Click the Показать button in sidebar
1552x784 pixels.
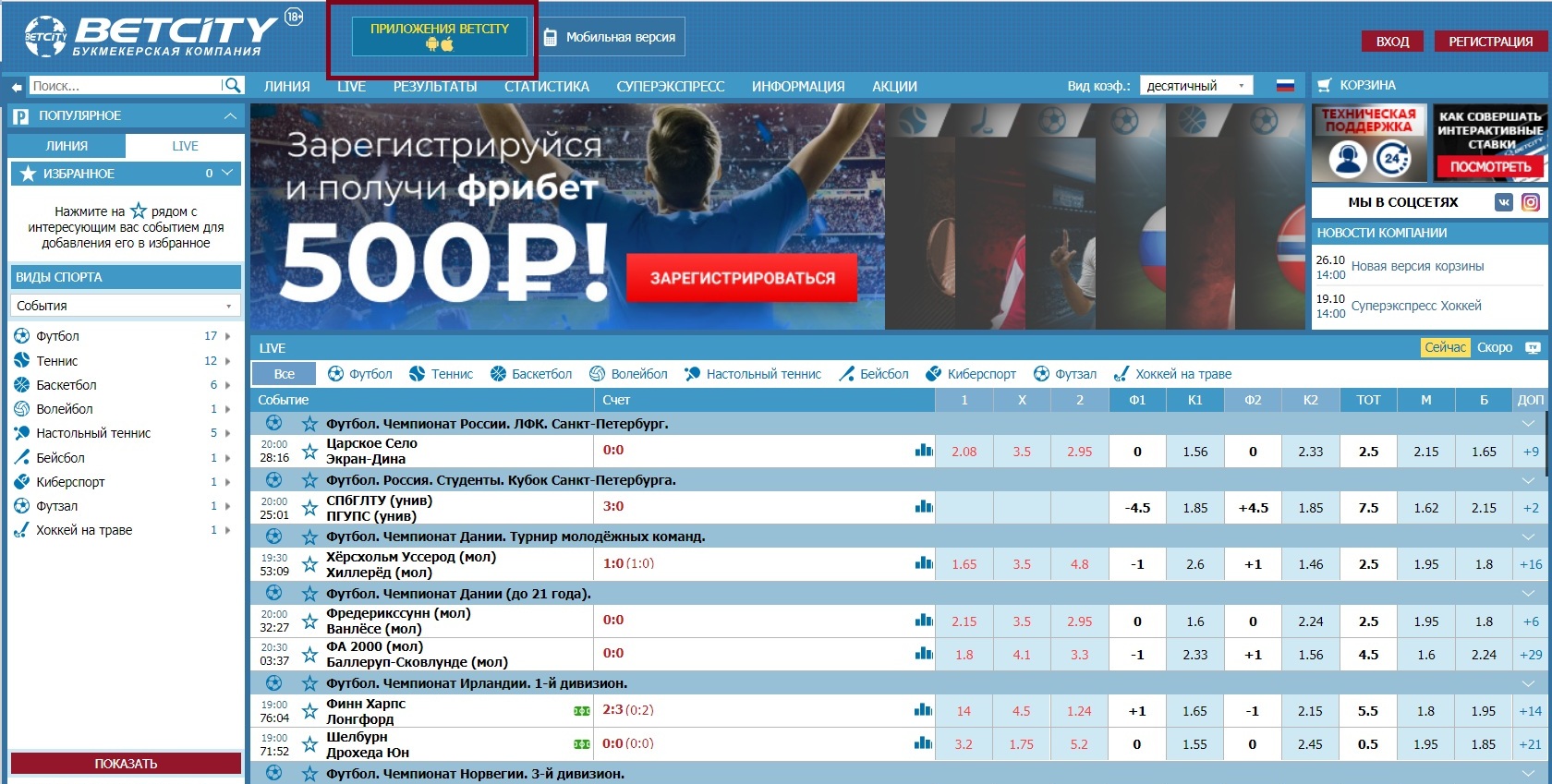pos(126,764)
